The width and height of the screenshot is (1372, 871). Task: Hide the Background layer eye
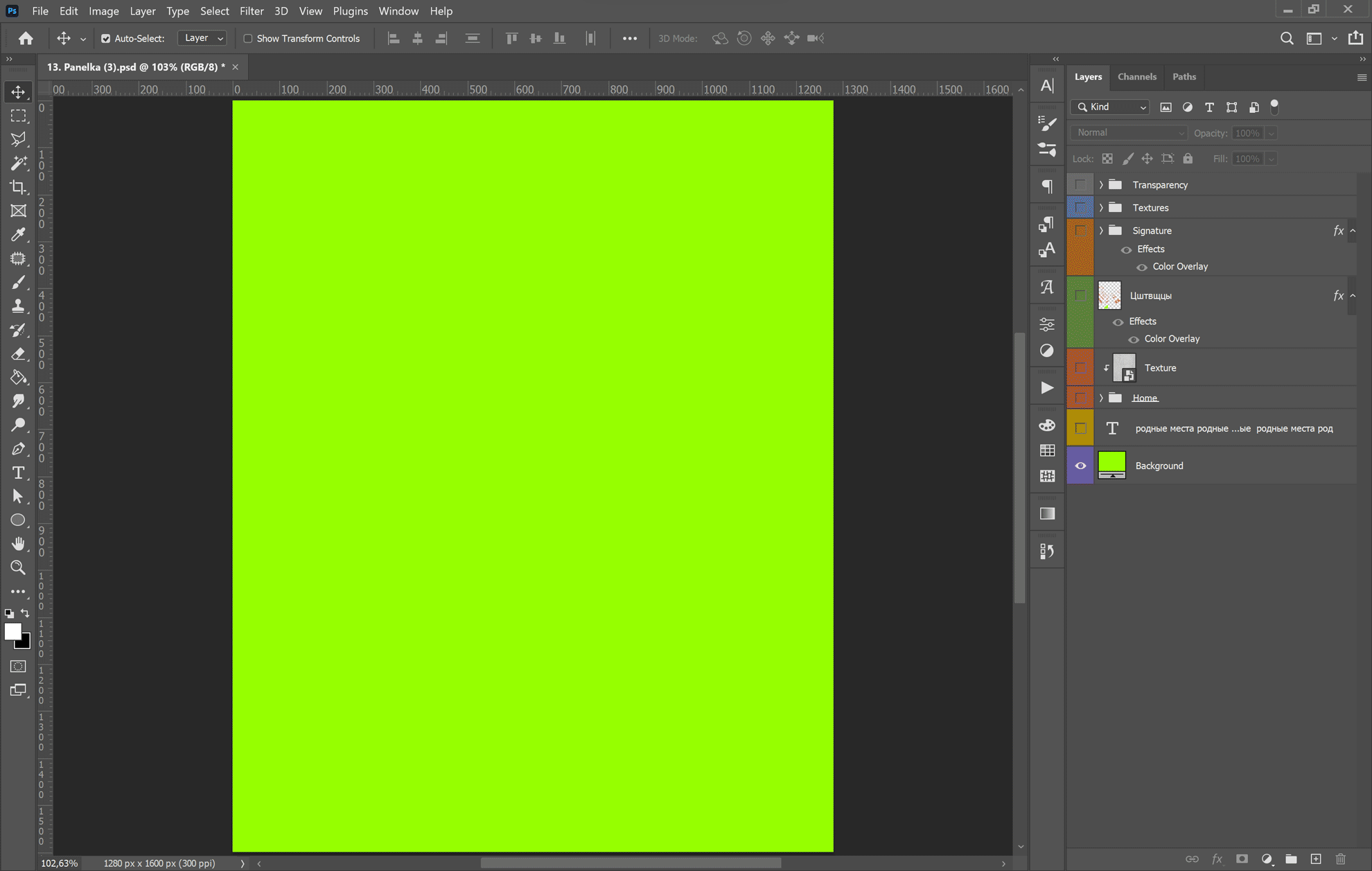point(1080,466)
